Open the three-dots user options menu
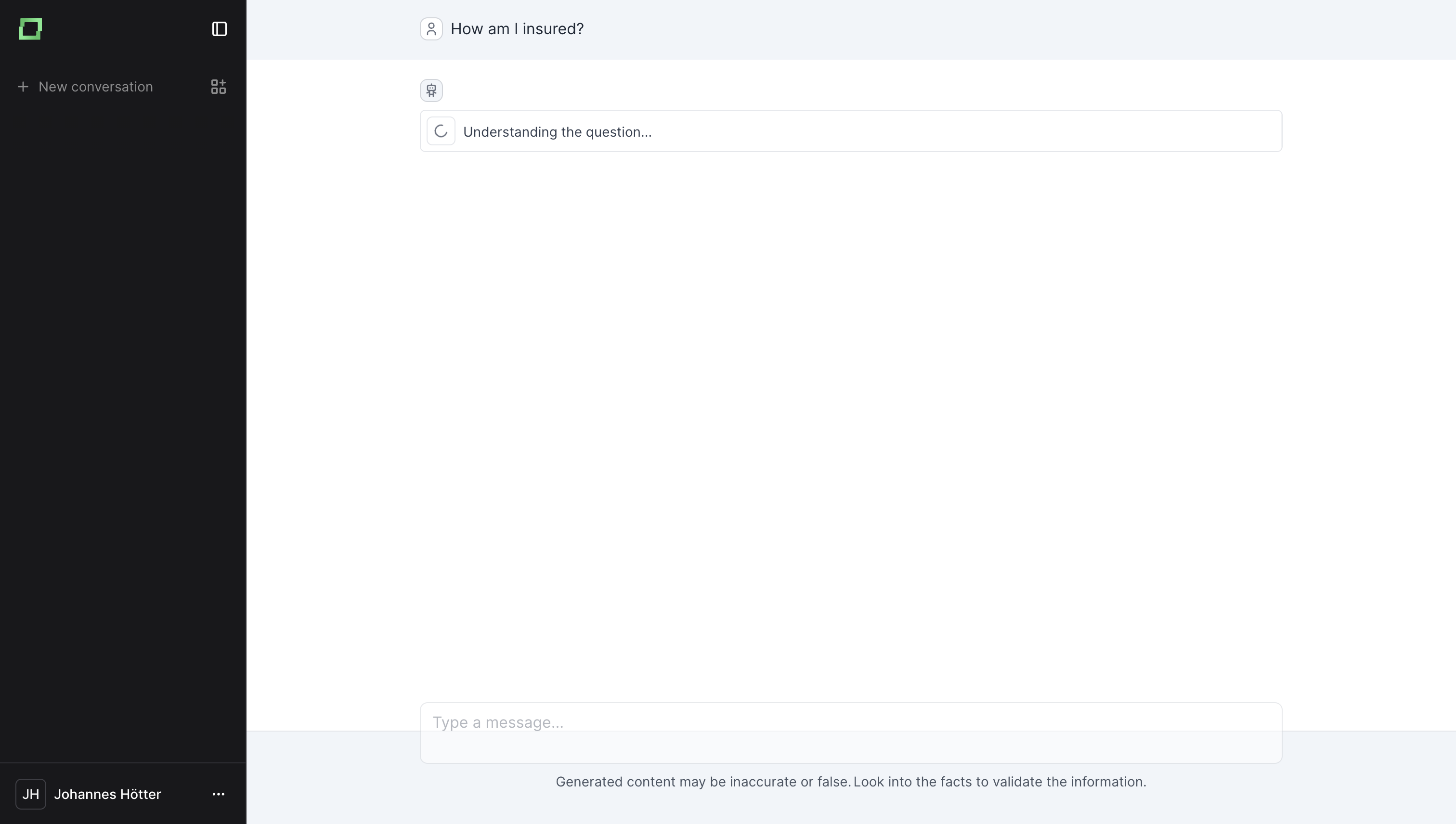 point(218,794)
